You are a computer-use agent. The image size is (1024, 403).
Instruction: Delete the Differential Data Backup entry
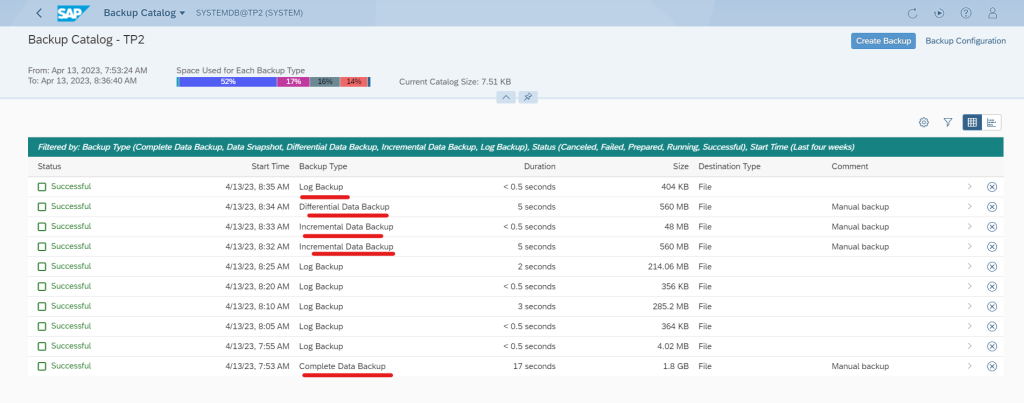[x=991, y=207]
